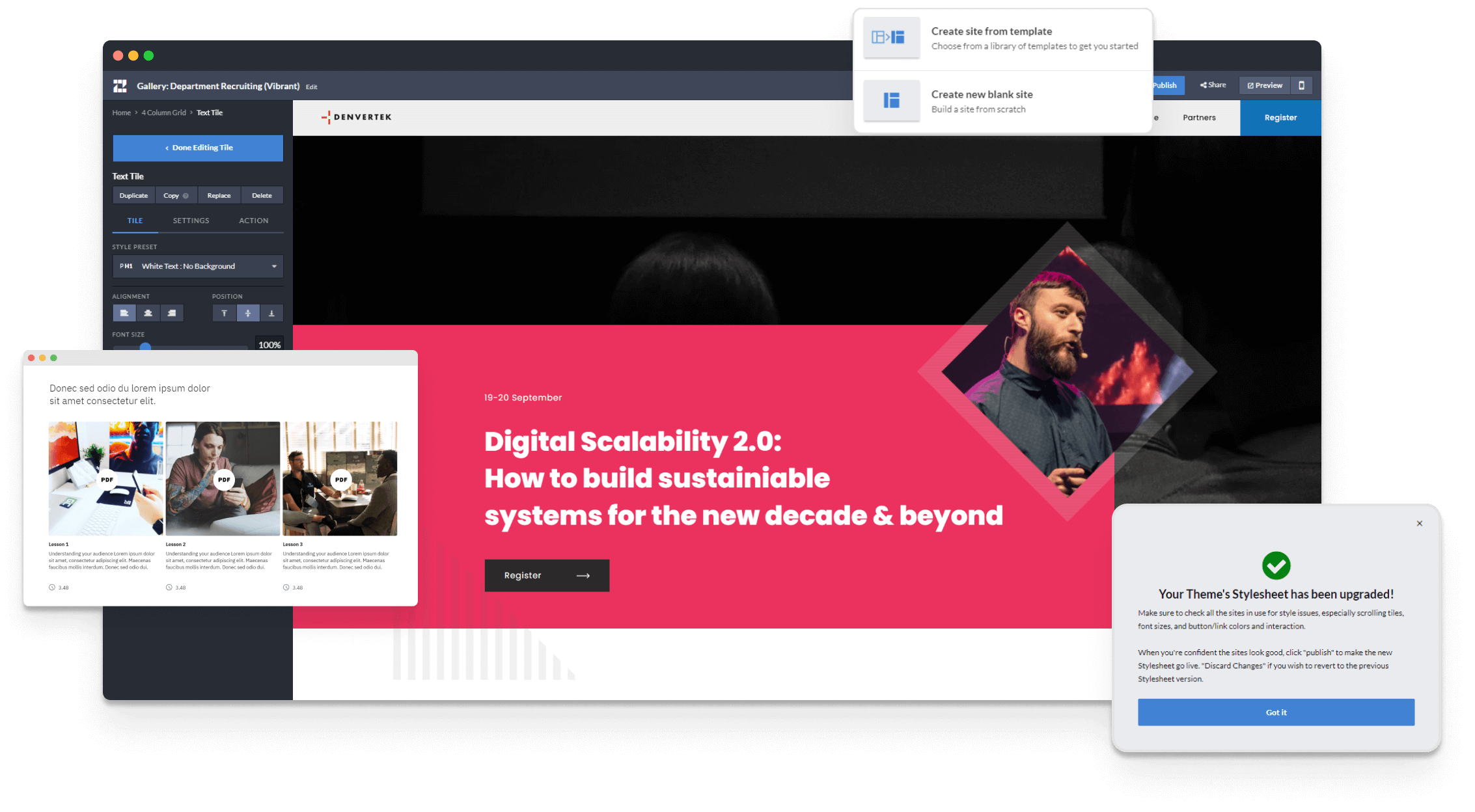Switch to the Settings tab

[x=191, y=221]
